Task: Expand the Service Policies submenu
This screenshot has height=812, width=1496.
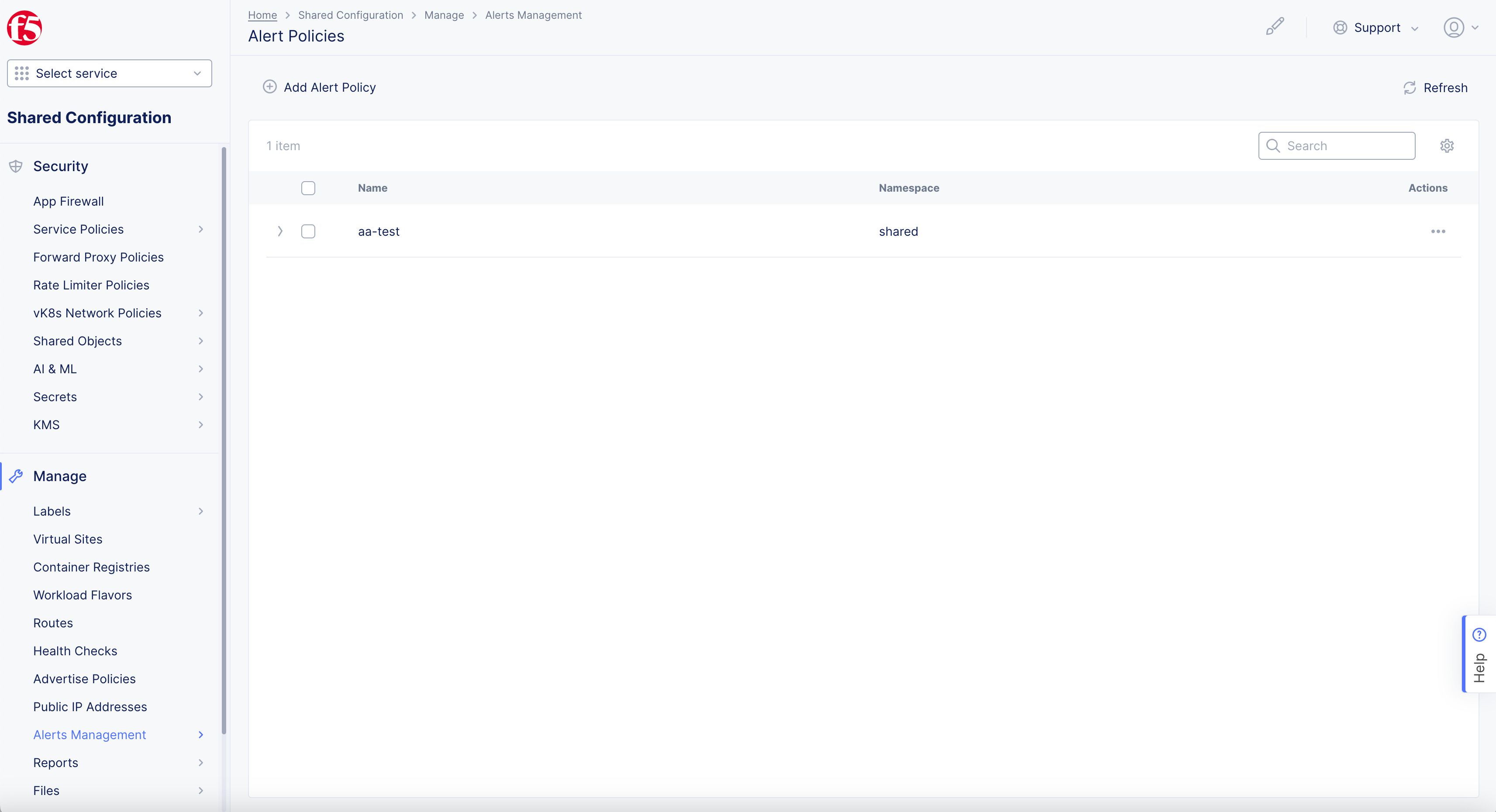Action: (x=200, y=229)
